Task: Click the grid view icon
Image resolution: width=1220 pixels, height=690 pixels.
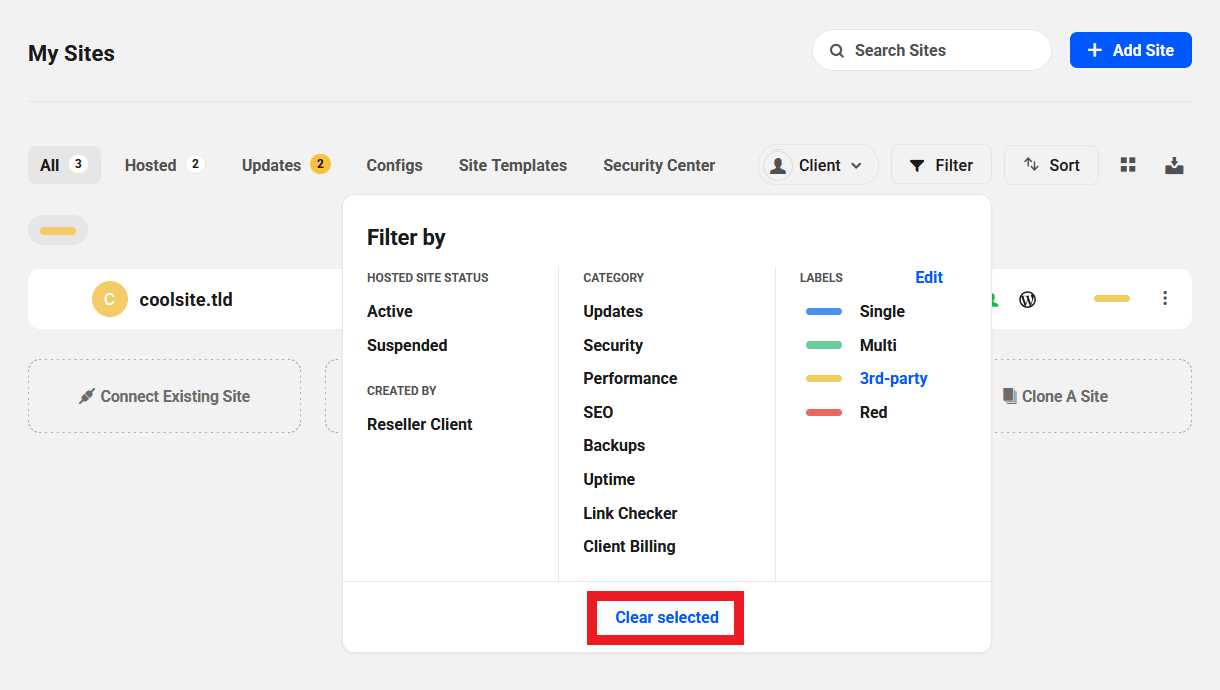Action: tap(1128, 165)
